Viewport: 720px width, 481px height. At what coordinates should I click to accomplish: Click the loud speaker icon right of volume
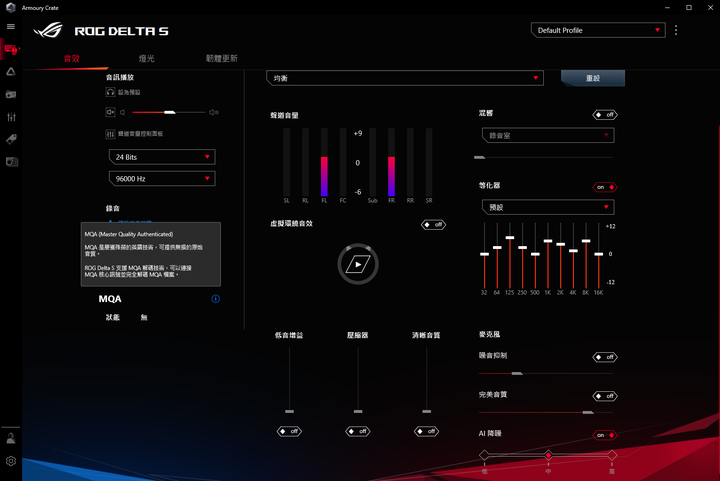pos(214,112)
